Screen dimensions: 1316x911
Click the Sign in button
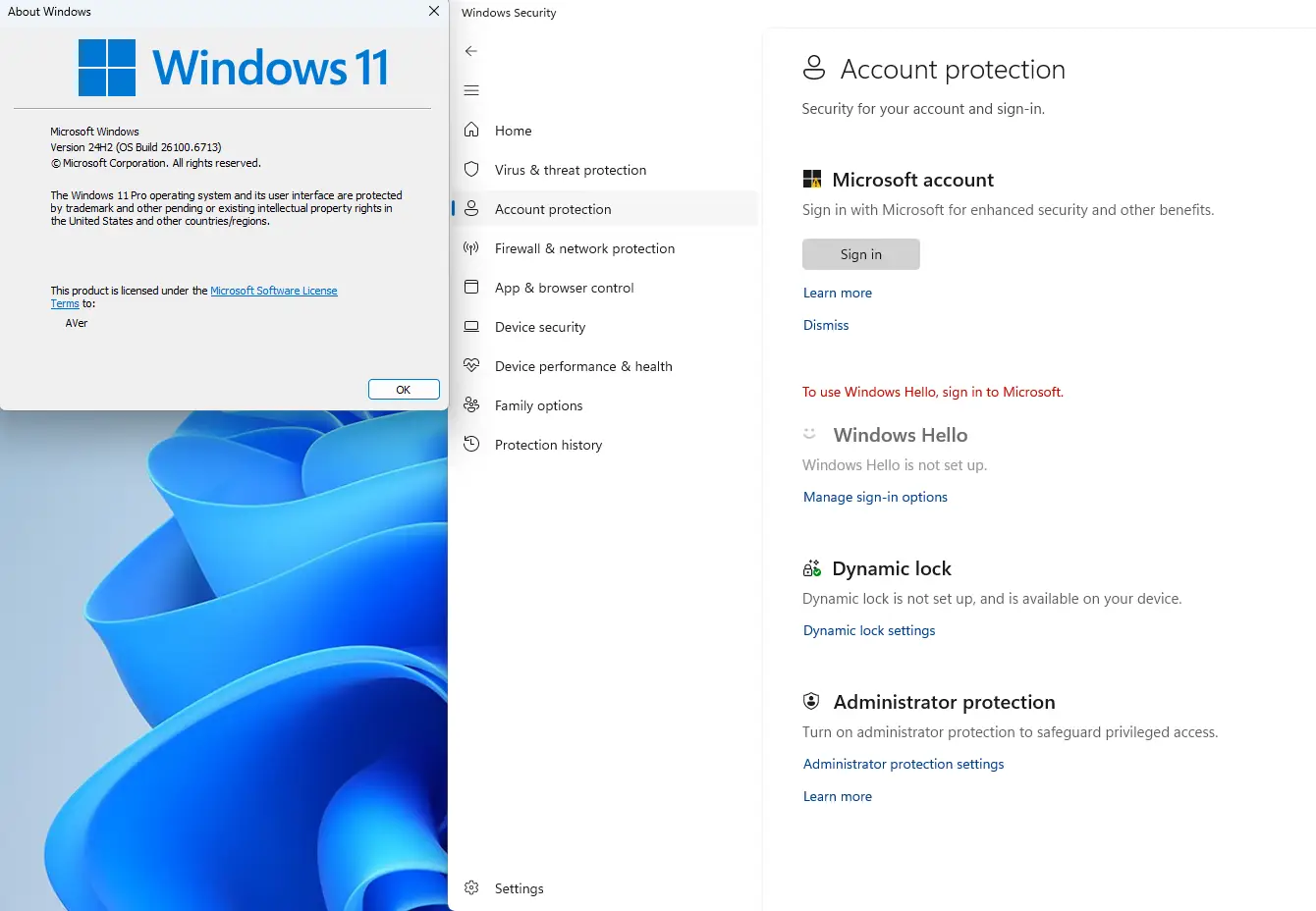(x=861, y=254)
